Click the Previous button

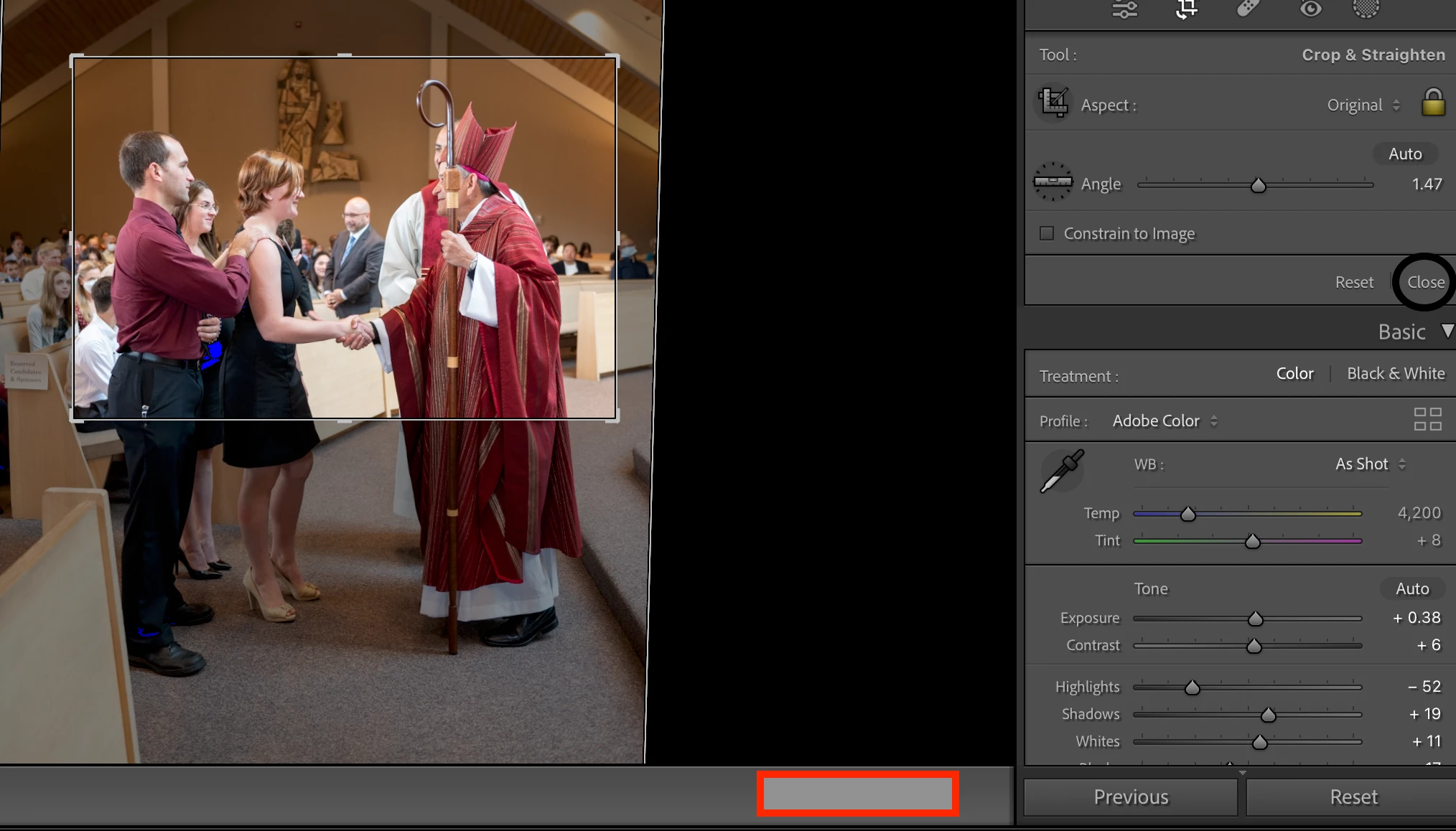pyautogui.click(x=1130, y=797)
